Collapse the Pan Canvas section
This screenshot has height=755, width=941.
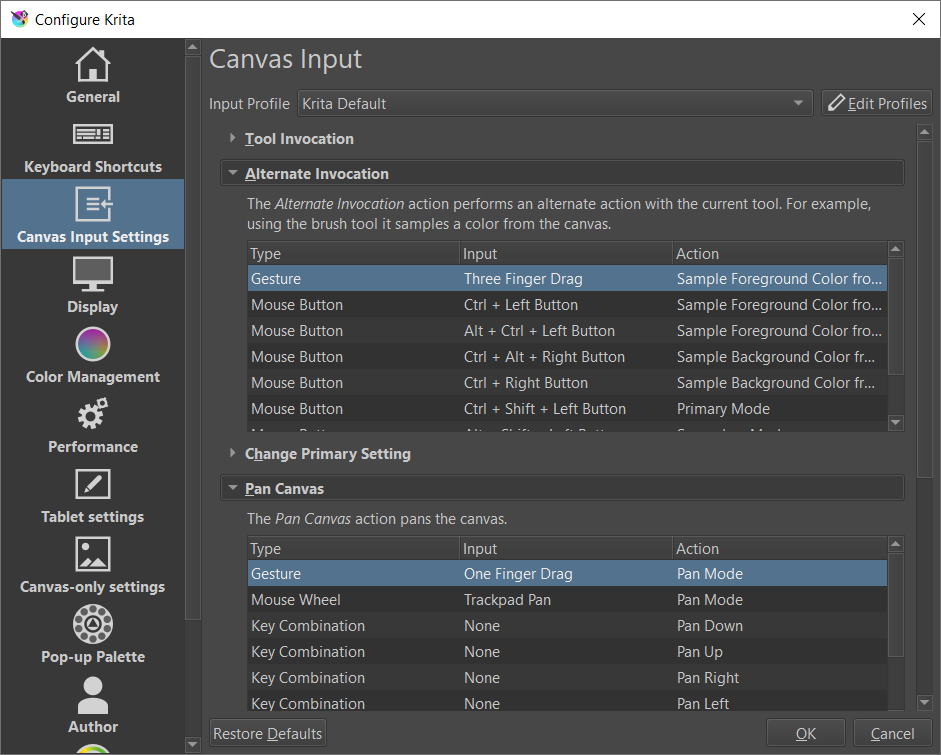coord(284,489)
